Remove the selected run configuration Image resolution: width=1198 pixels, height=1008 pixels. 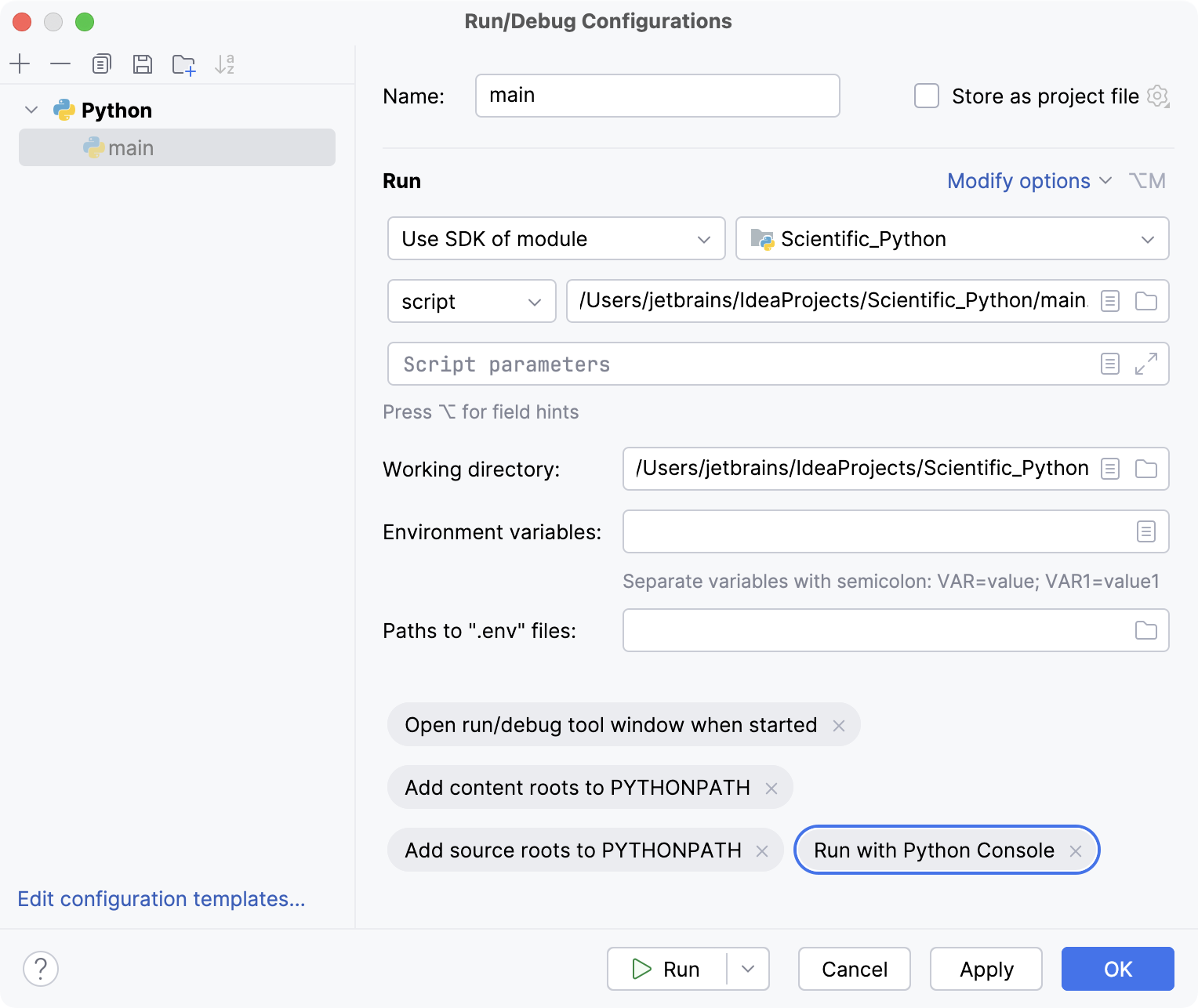(x=60, y=64)
